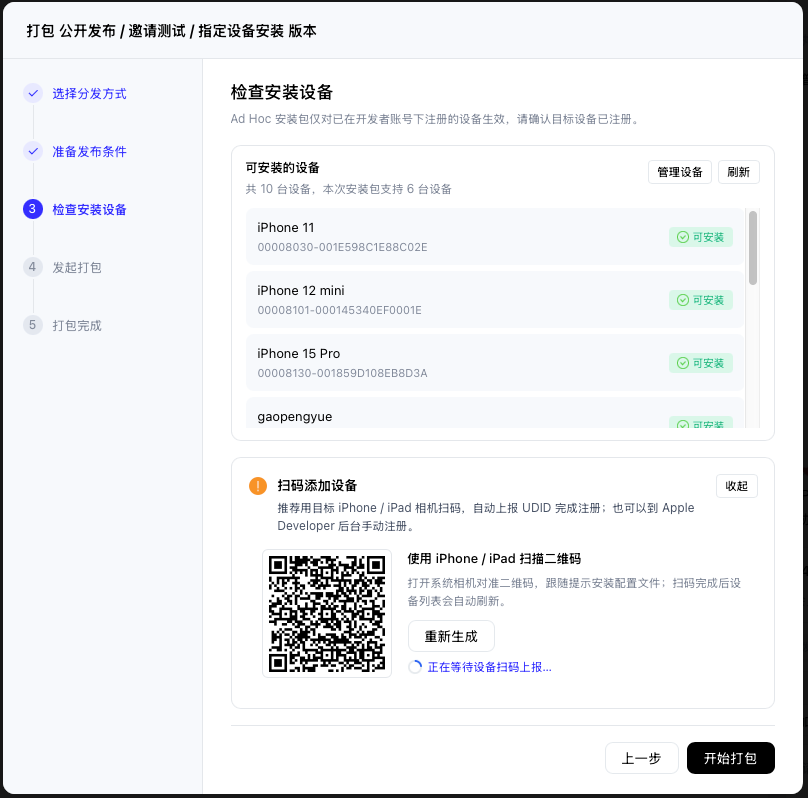Collapse the scan panel with 收起
Screen dimensions: 808x798
[736, 486]
